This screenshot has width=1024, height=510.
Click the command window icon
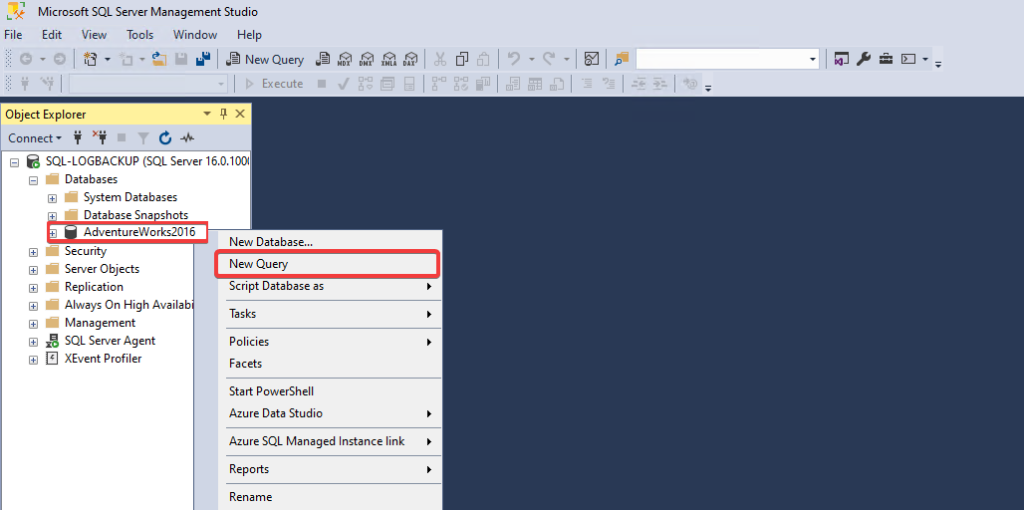click(x=908, y=59)
